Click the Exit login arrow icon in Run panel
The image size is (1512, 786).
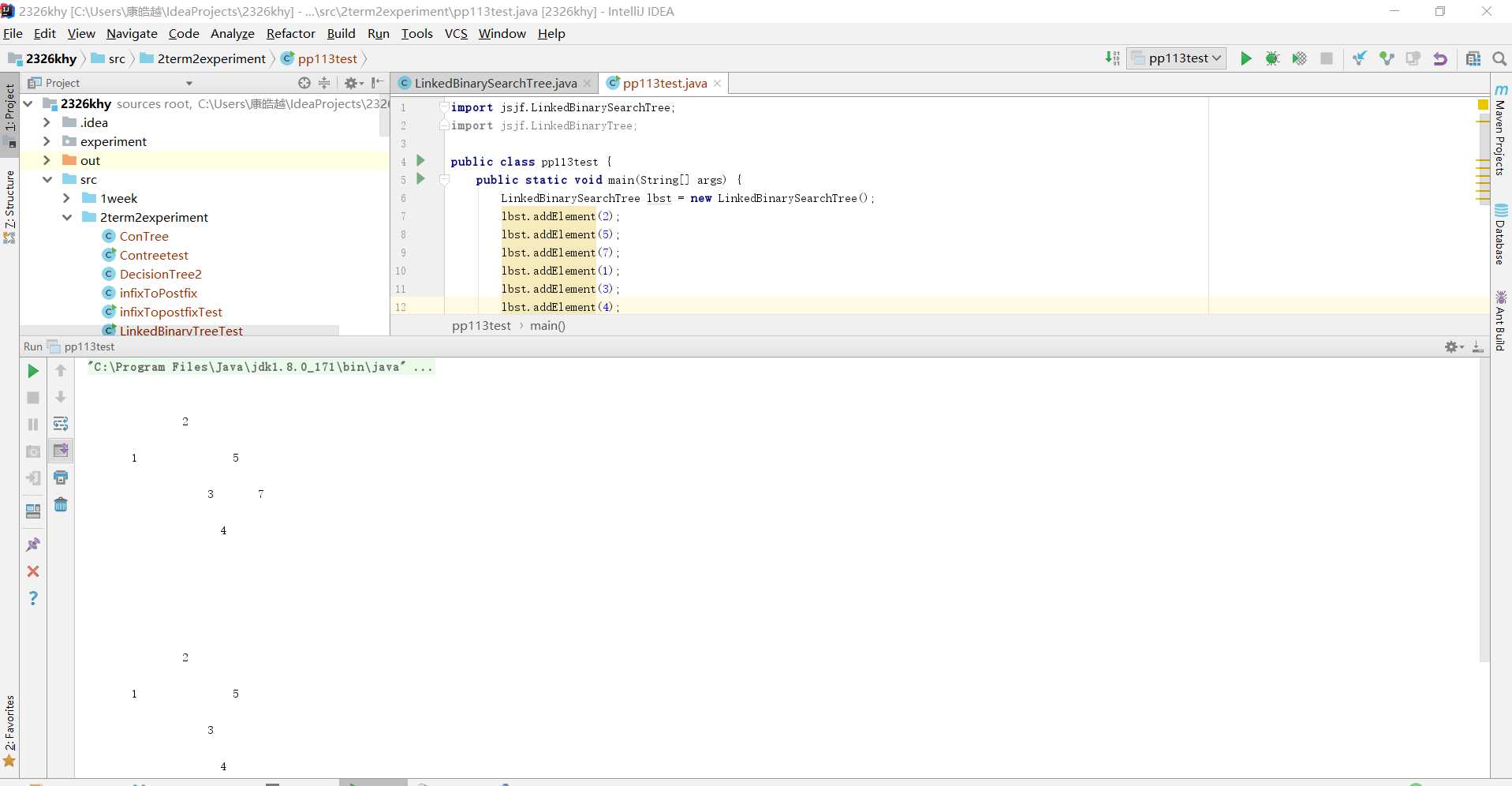(33, 478)
